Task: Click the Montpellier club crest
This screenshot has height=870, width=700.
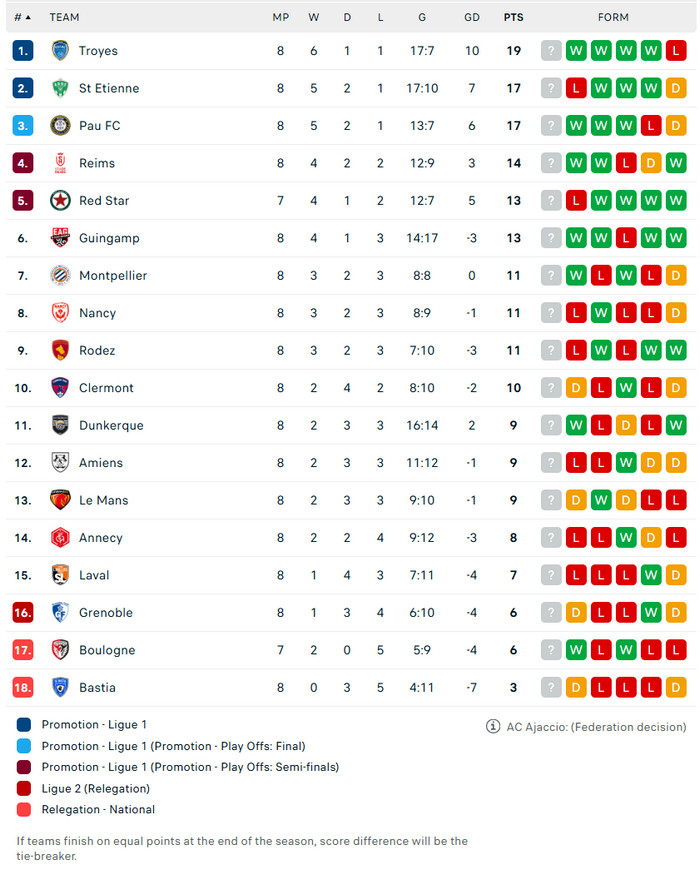Action: (x=60, y=276)
